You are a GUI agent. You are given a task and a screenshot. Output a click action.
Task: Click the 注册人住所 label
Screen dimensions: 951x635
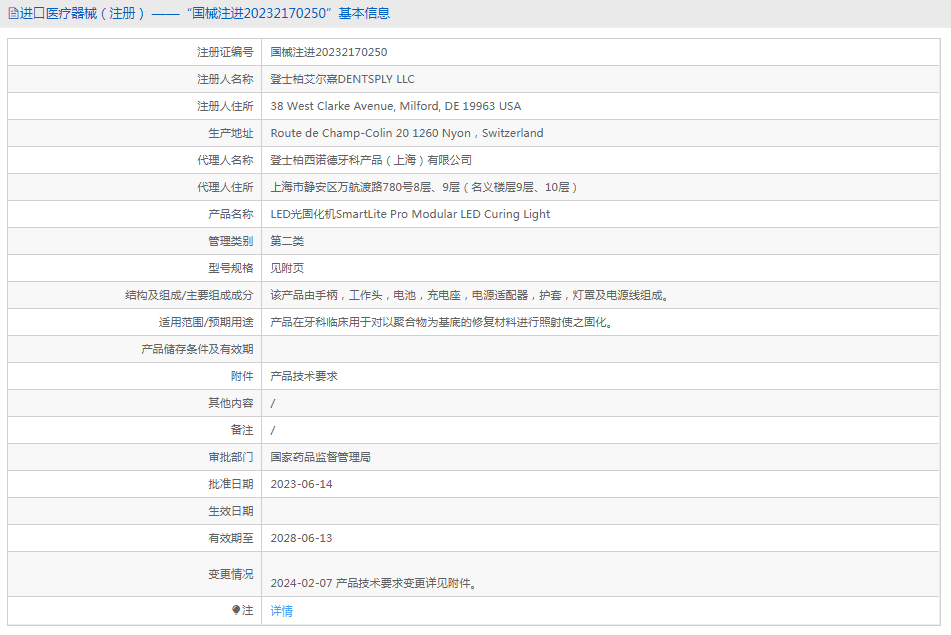pos(225,106)
